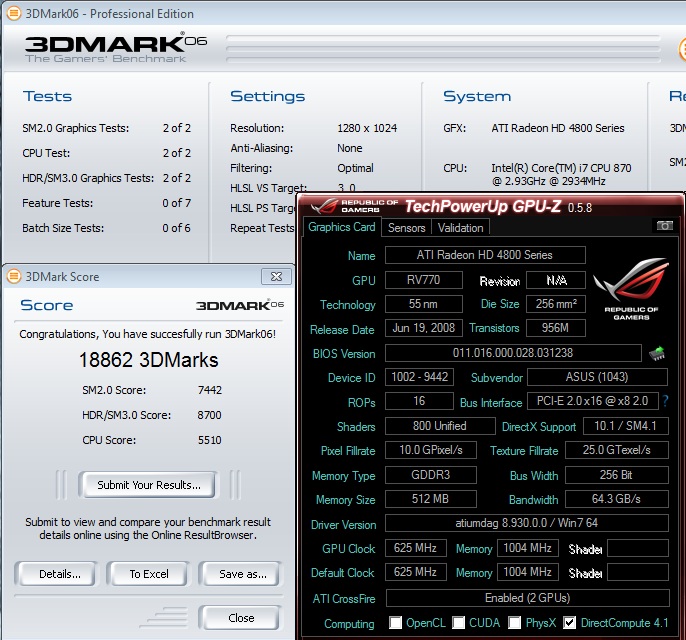Click the 3DMark06 logo in main window
Screen dimensions: 686x640
pyautogui.click(x=116, y=47)
